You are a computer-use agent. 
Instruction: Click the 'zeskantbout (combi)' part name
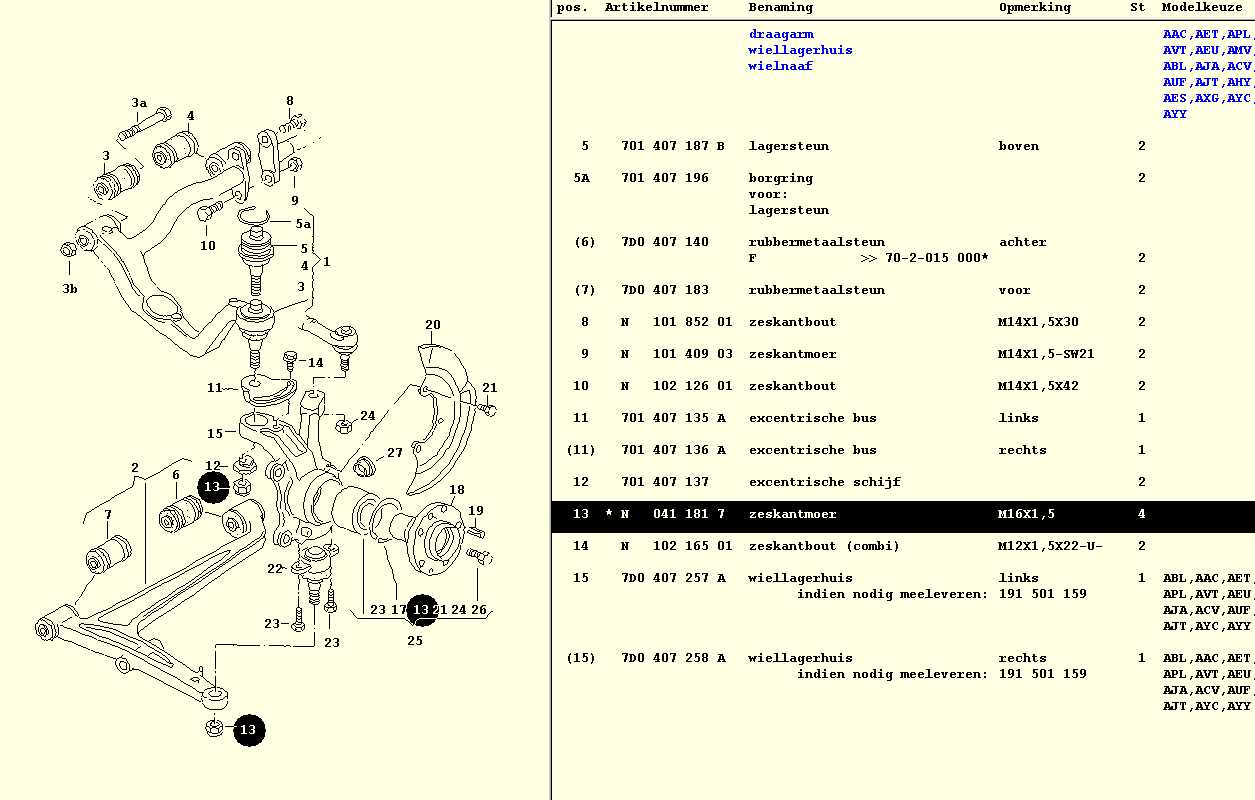(x=825, y=546)
